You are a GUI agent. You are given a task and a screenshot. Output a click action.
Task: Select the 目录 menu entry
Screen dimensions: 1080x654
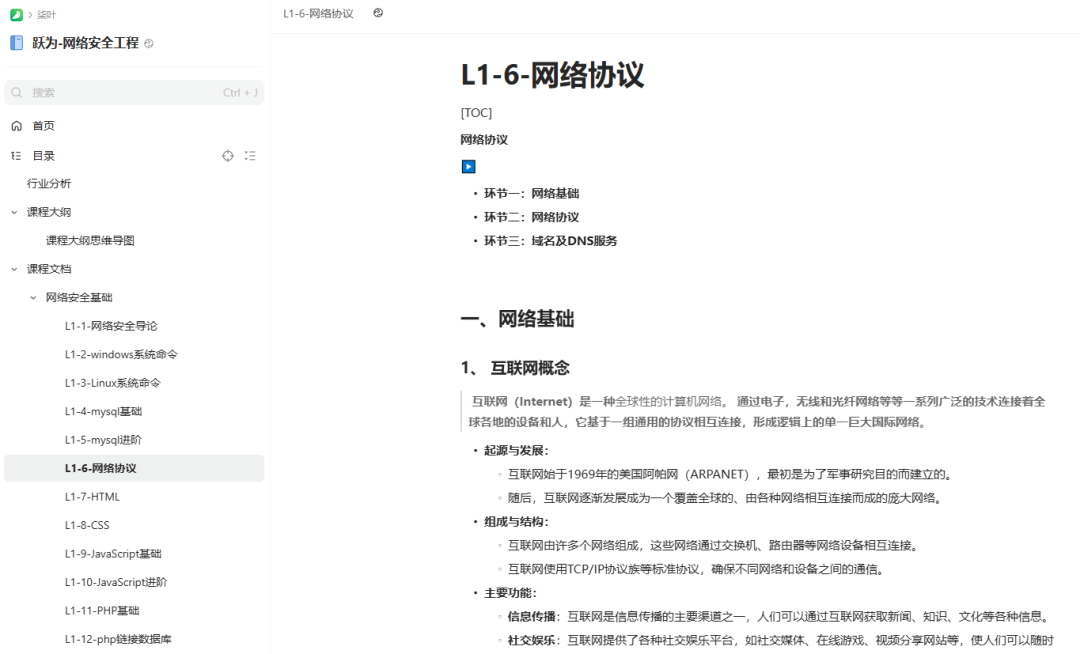[x=43, y=156]
